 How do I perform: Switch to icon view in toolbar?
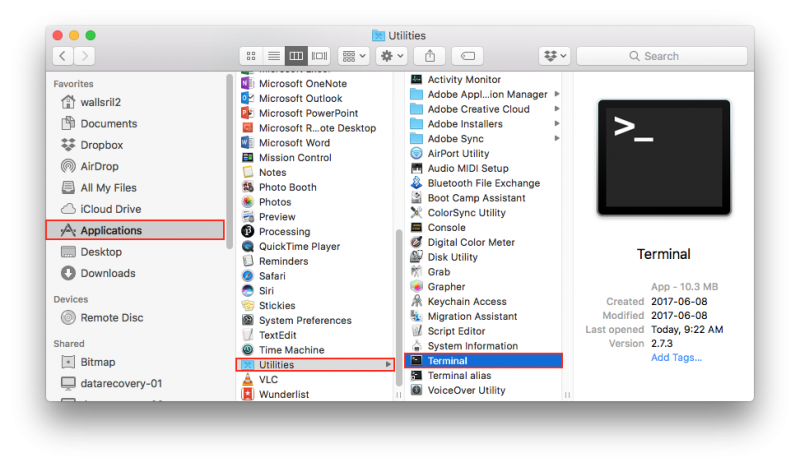251,56
